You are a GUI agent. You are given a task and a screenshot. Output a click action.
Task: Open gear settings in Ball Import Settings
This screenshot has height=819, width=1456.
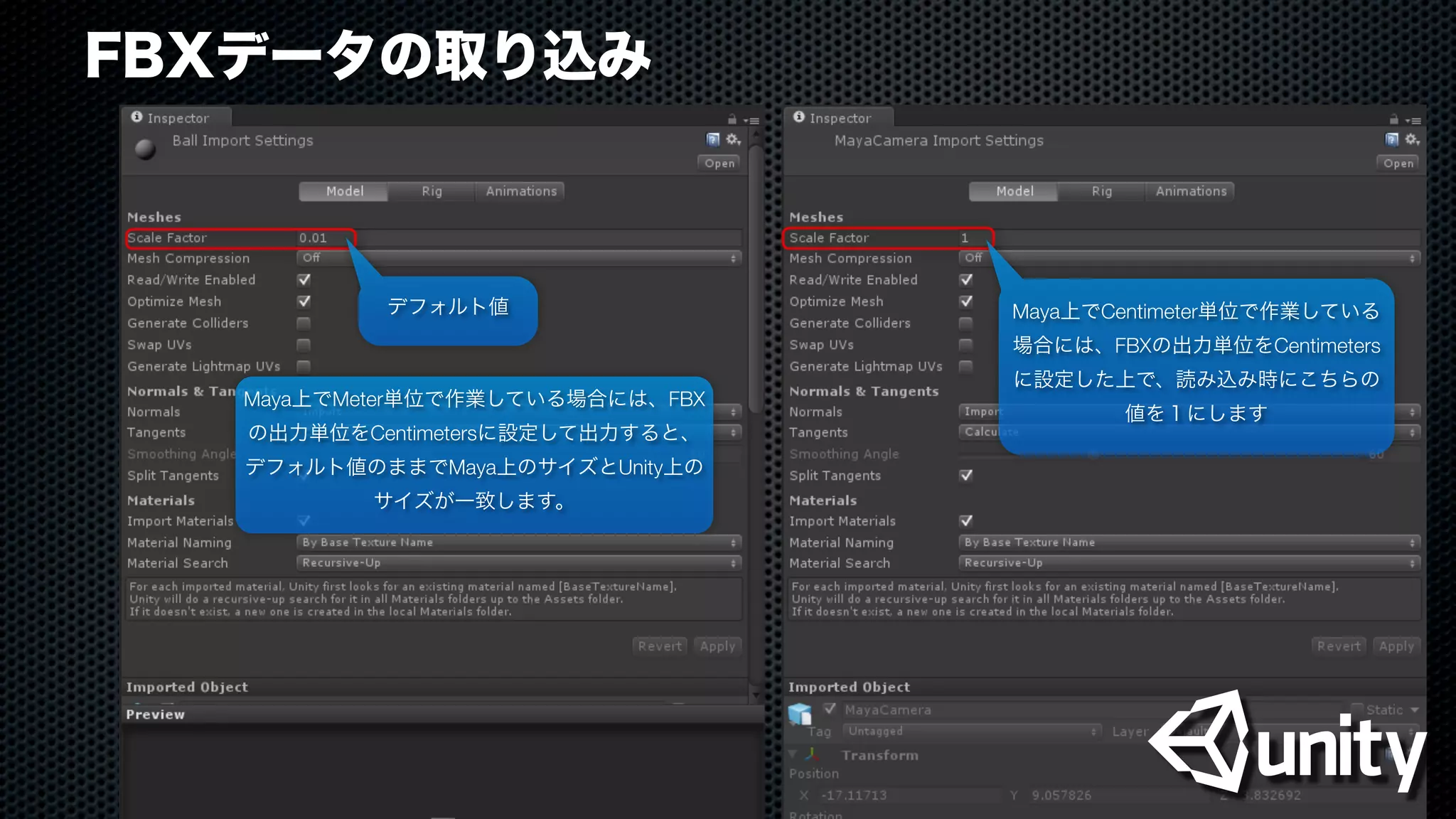click(734, 139)
